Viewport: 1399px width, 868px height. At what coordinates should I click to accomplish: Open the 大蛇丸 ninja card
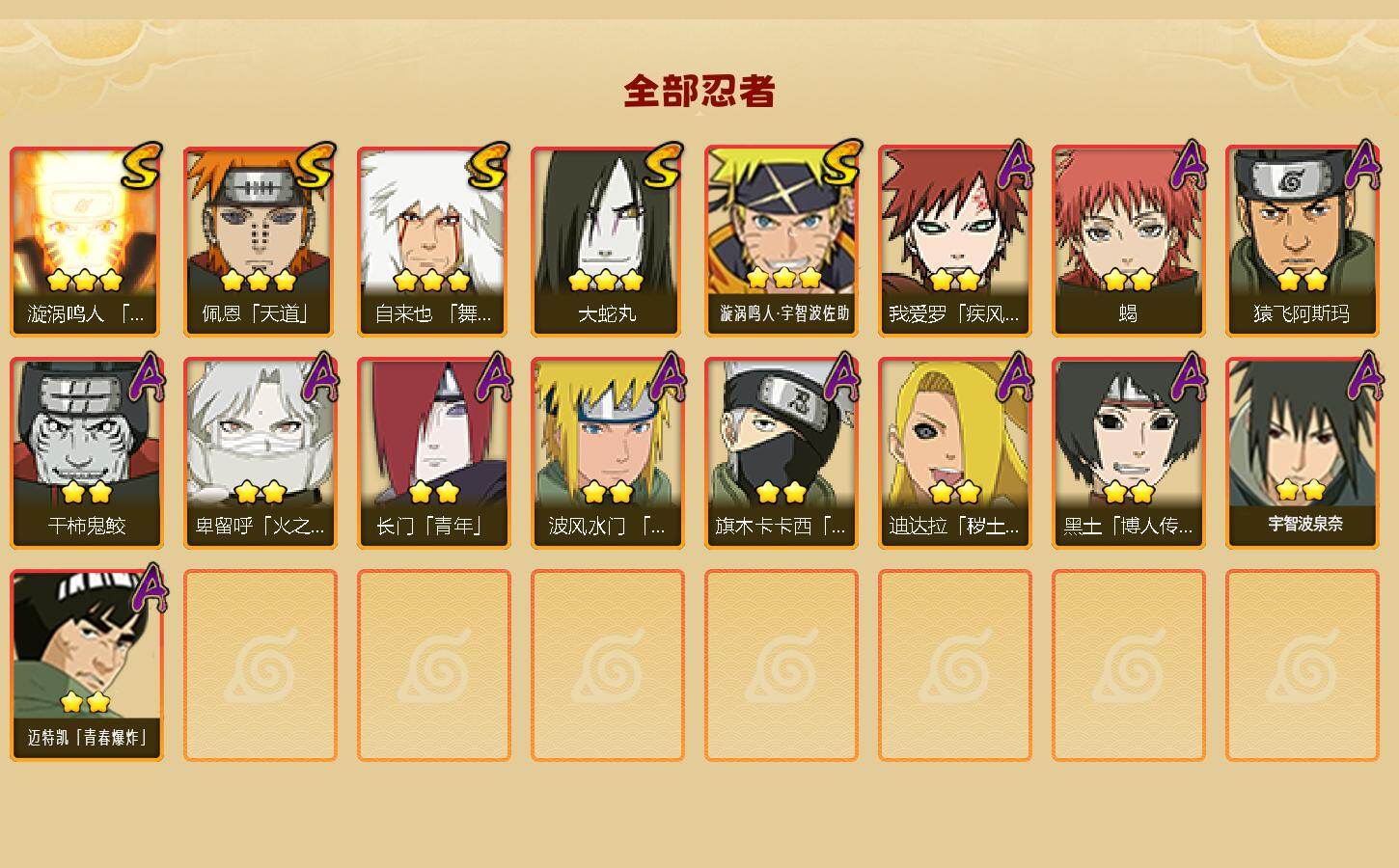[x=608, y=241]
